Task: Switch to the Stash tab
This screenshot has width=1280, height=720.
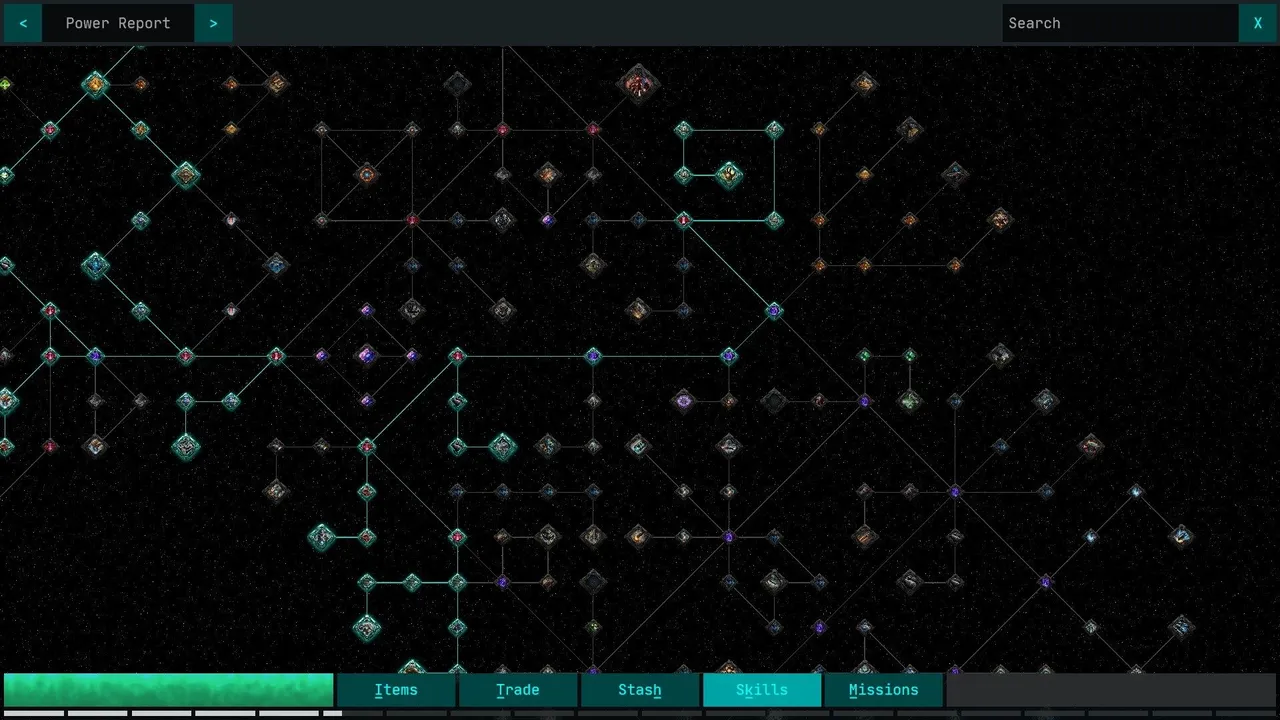Action: (x=640, y=690)
